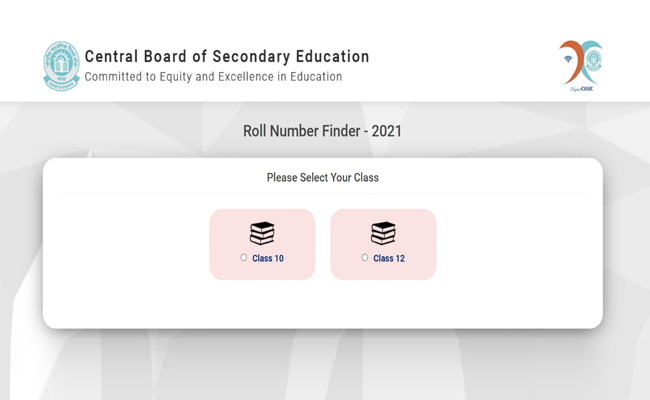Click the Digital CBSE logo
Viewport: 650px width, 400px height.
click(579, 64)
